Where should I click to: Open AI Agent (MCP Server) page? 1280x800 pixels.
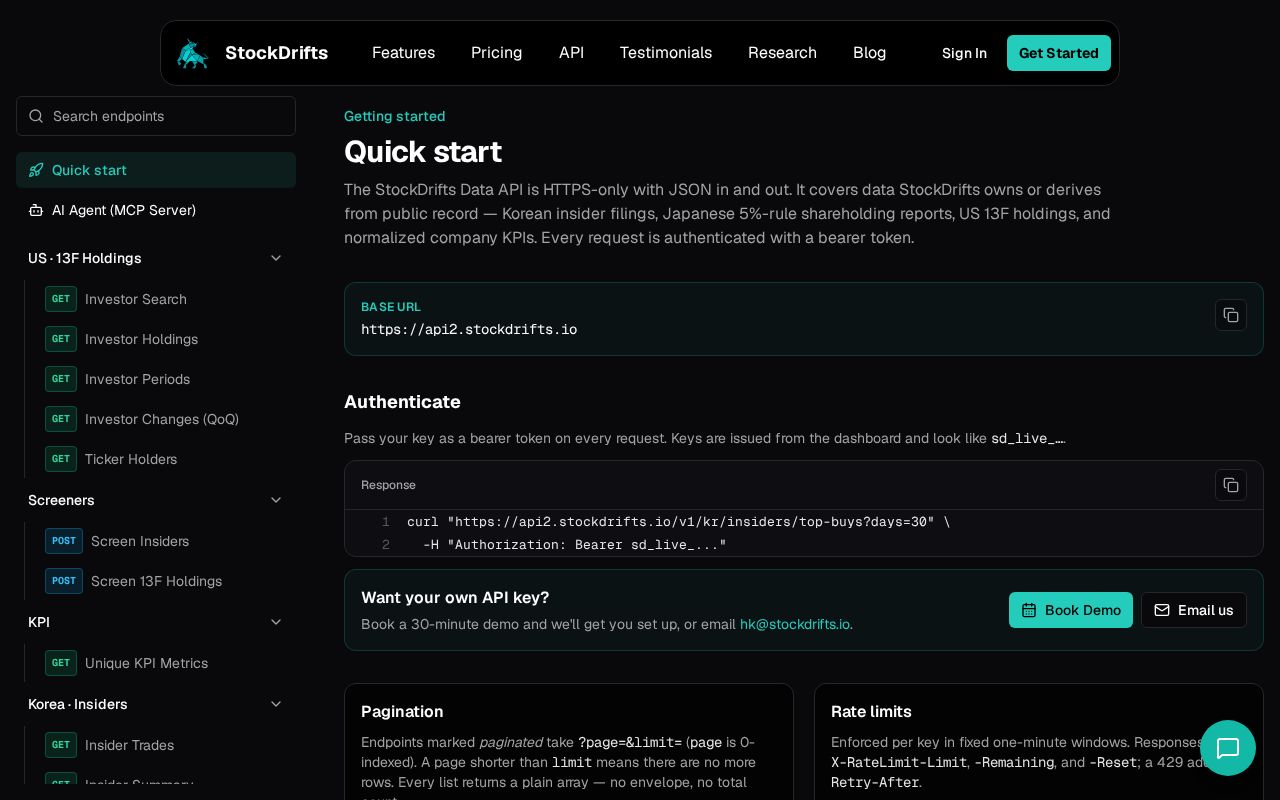pos(156,210)
